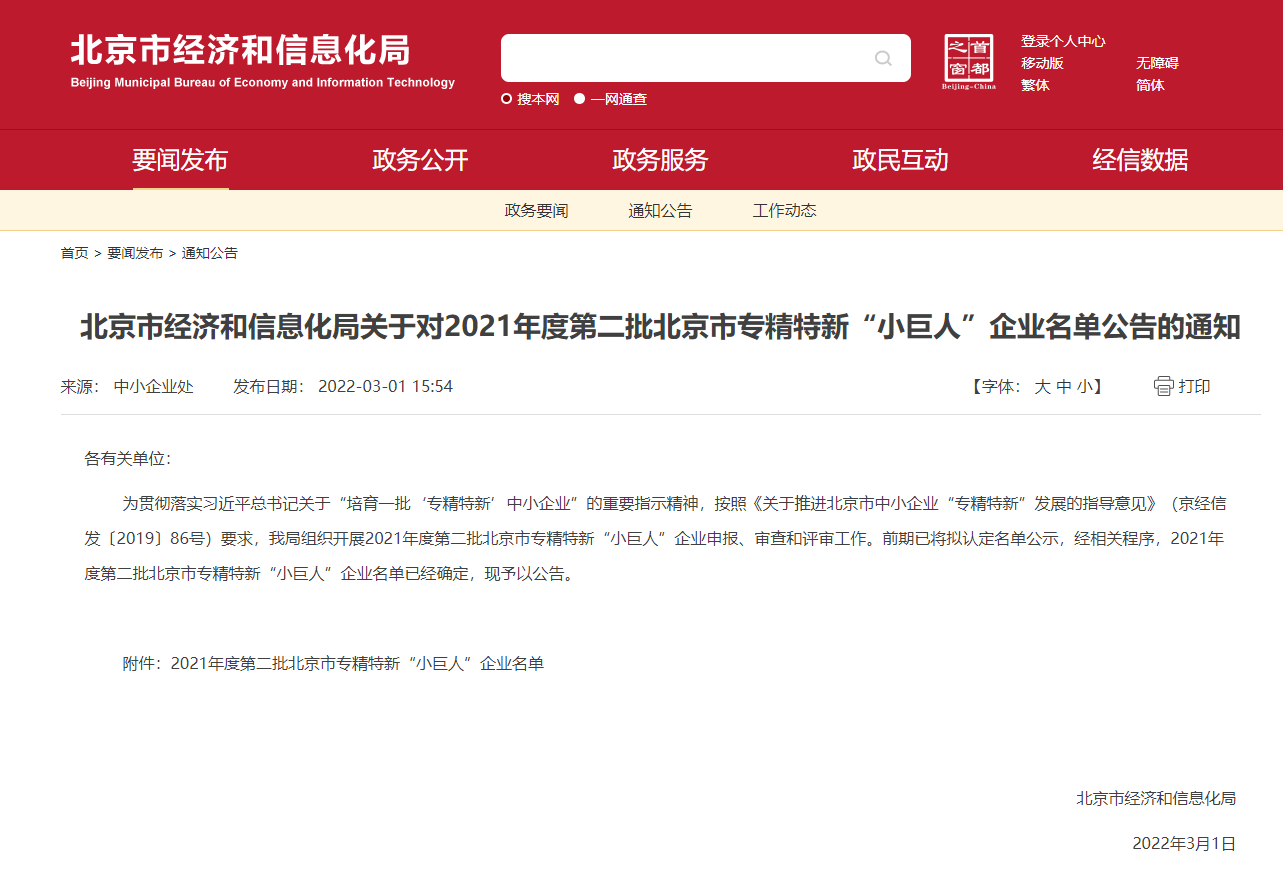Viewport: 1283px width, 876px height.
Task: Click 要闻发布 in breadcrumb
Action: coord(135,253)
